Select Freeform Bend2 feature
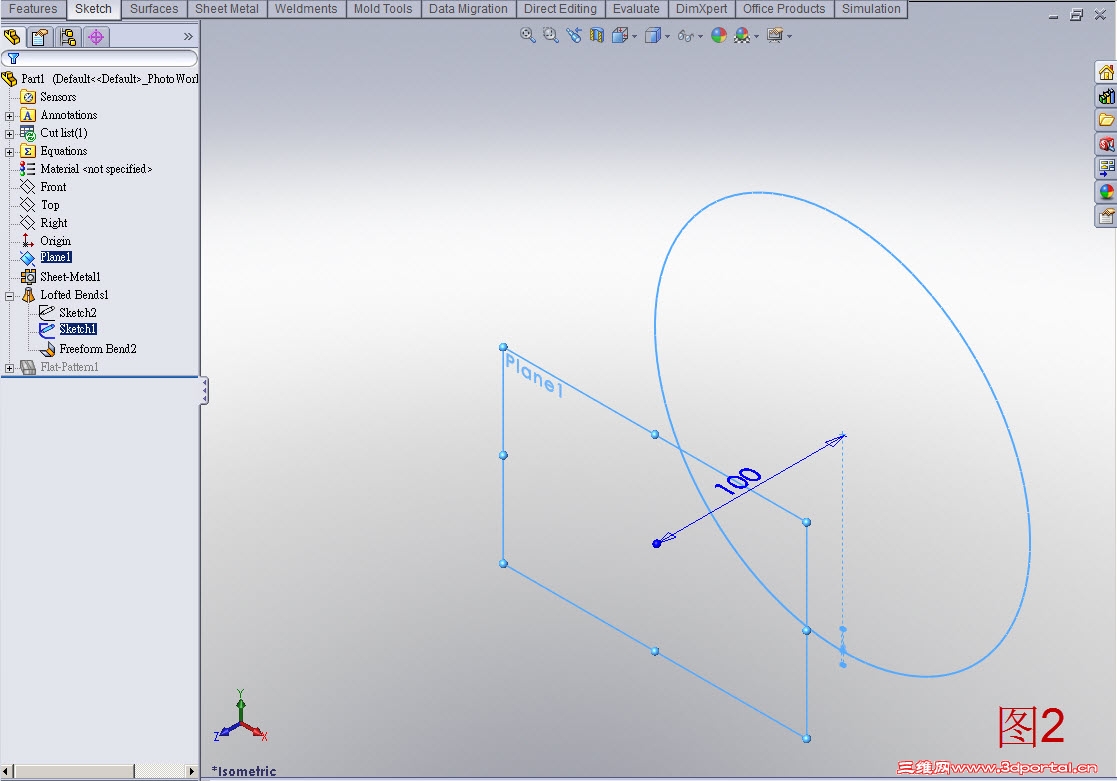Image resolution: width=1117 pixels, height=781 pixels. click(x=98, y=348)
